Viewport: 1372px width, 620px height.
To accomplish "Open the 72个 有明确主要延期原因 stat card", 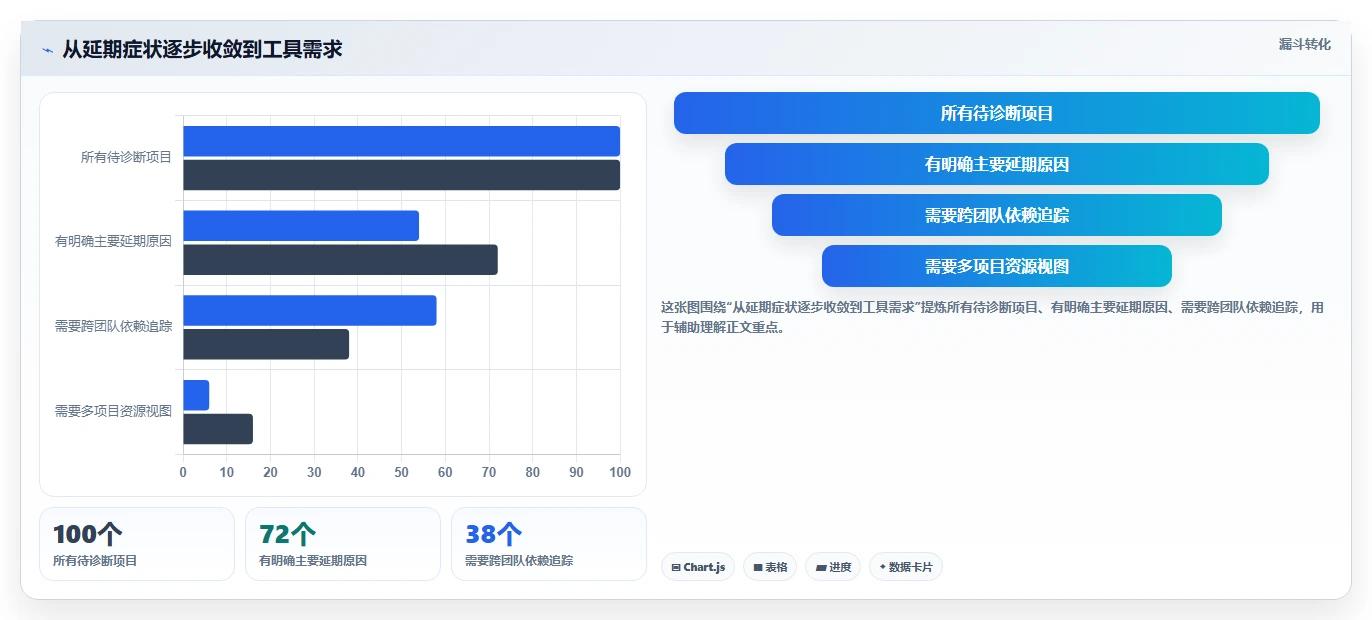I will [x=343, y=544].
